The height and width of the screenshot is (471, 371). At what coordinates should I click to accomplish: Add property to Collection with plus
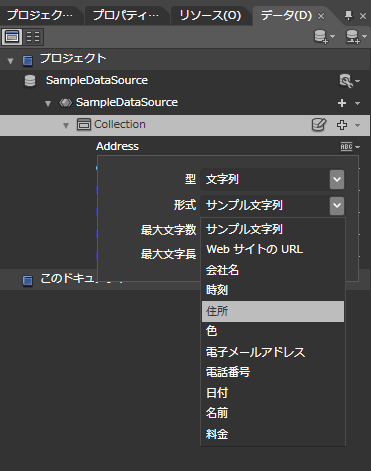coord(342,125)
